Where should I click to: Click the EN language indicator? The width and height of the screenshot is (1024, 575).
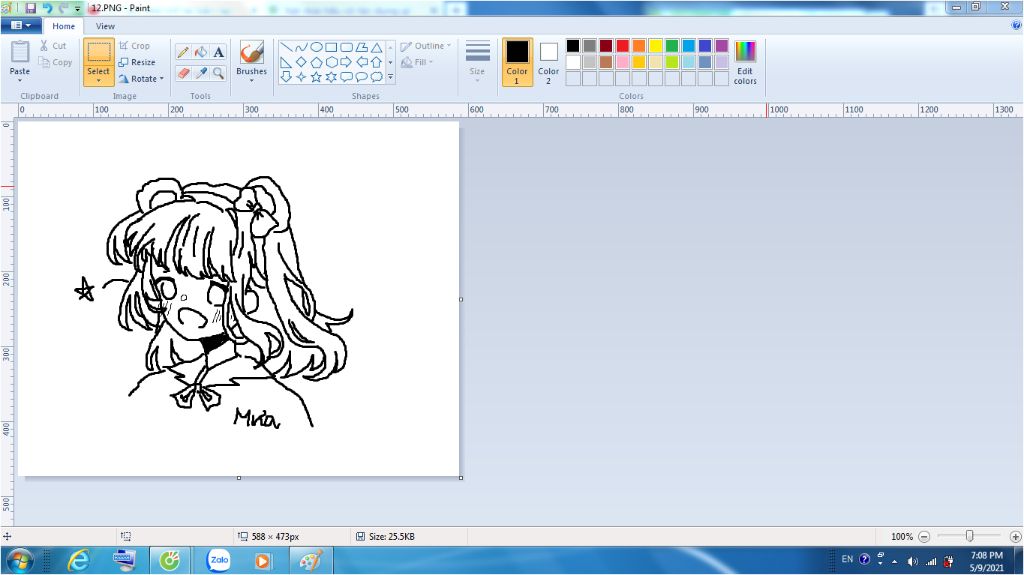[x=847, y=559]
